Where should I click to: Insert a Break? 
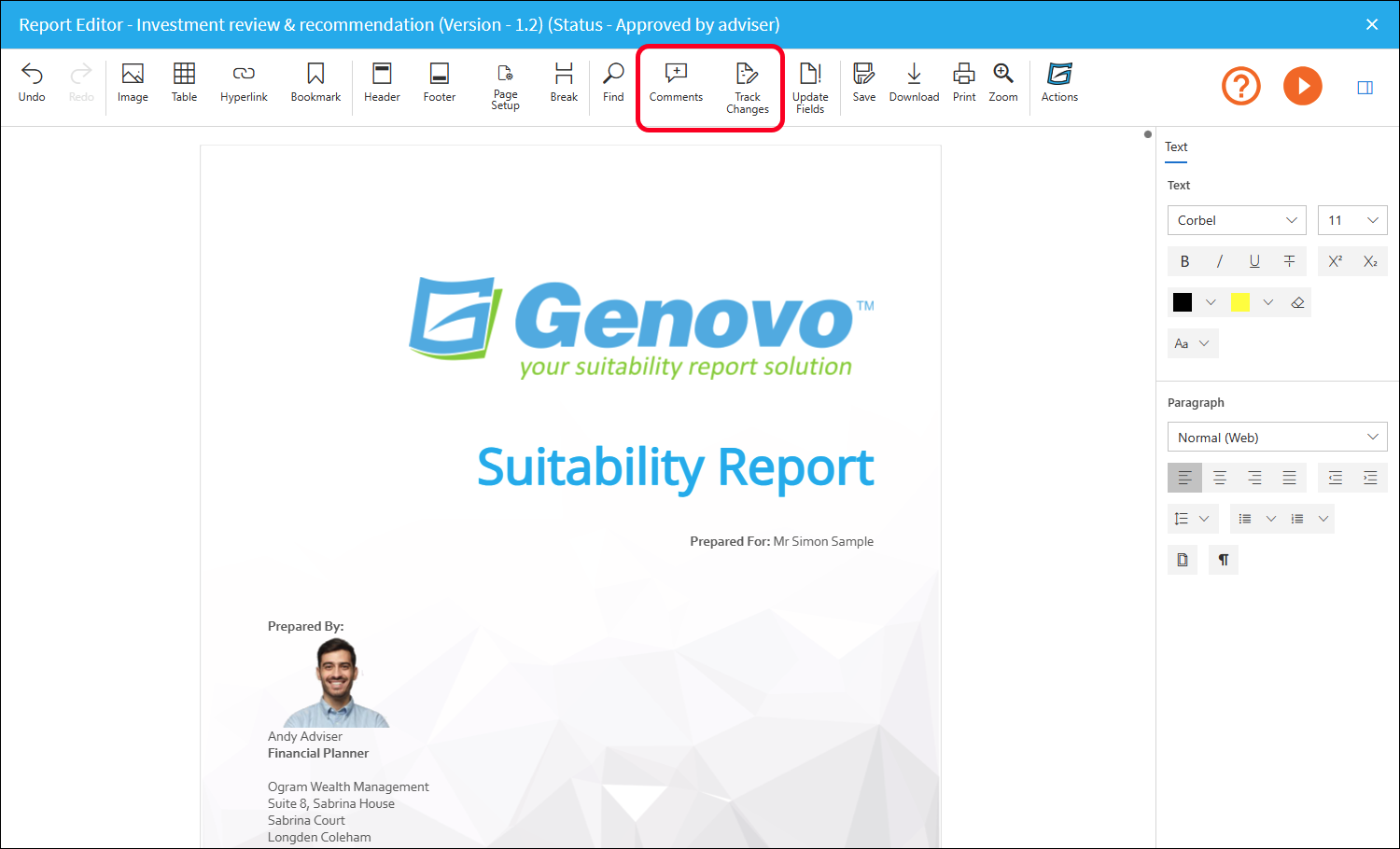pos(564,83)
